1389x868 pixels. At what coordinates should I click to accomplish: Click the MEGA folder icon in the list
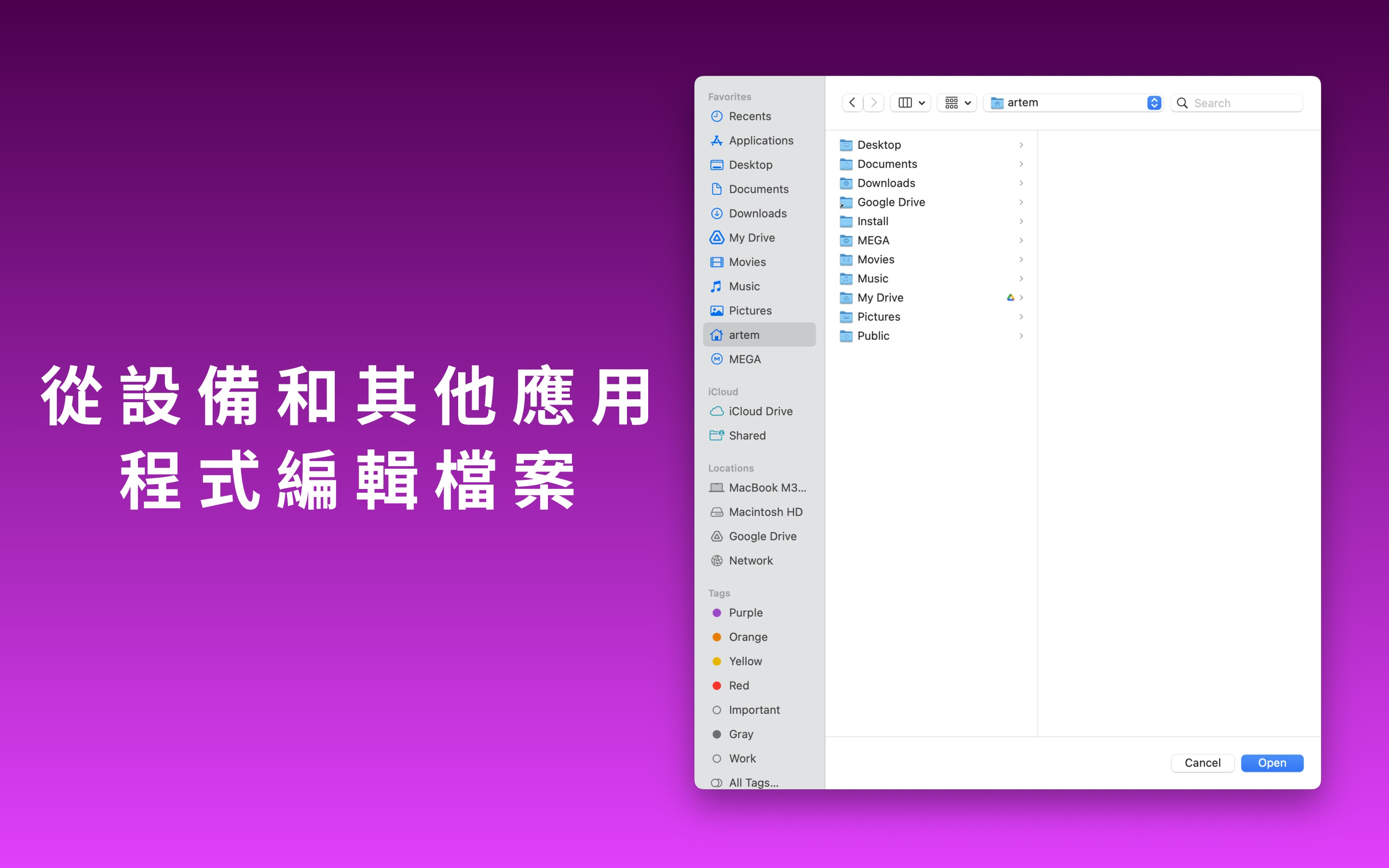(x=845, y=241)
